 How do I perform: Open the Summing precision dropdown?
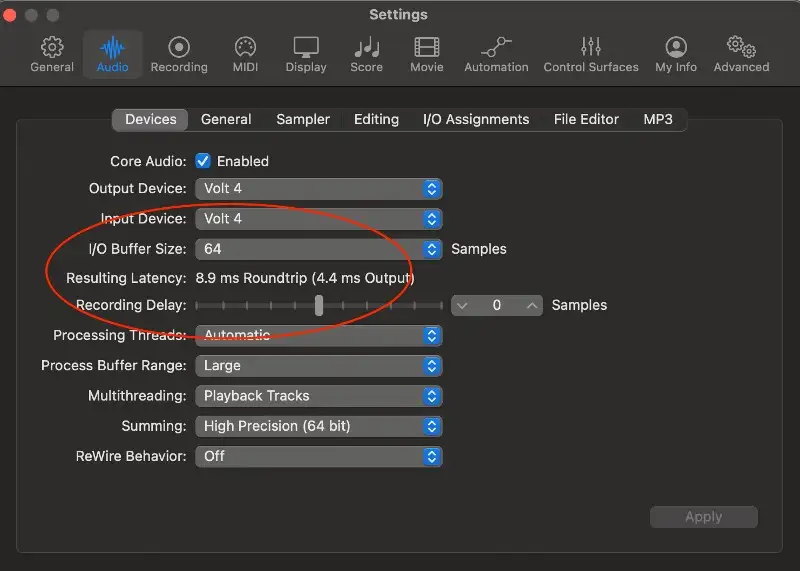click(x=318, y=426)
